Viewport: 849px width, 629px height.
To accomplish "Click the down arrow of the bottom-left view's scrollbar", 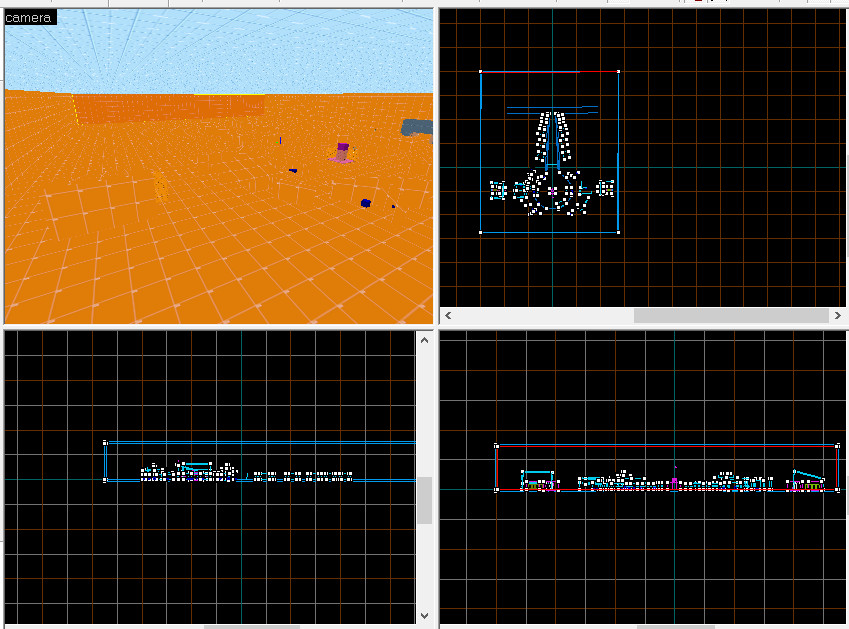I will click(x=424, y=615).
